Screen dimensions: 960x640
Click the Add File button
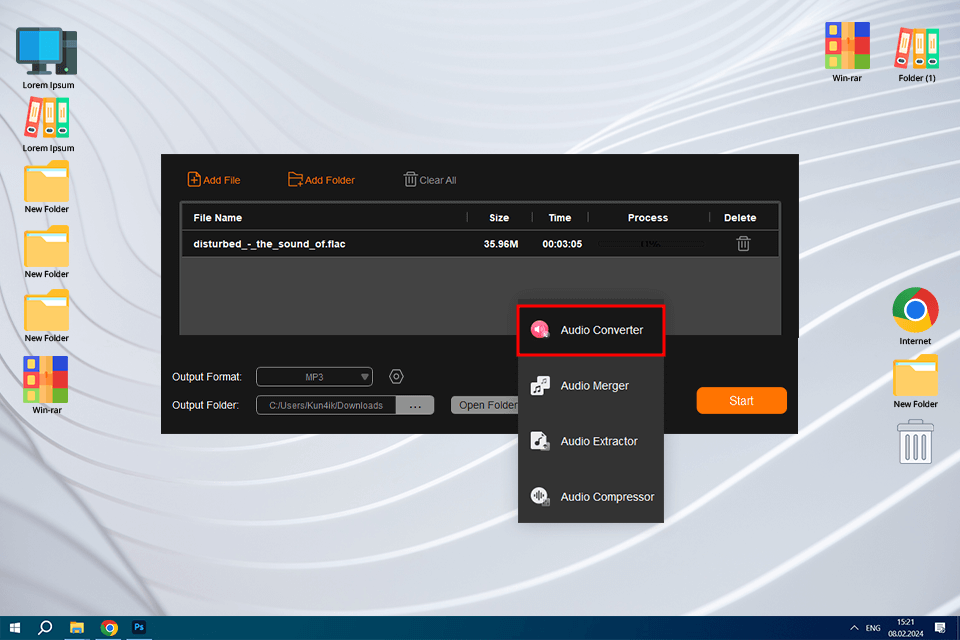click(214, 179)
